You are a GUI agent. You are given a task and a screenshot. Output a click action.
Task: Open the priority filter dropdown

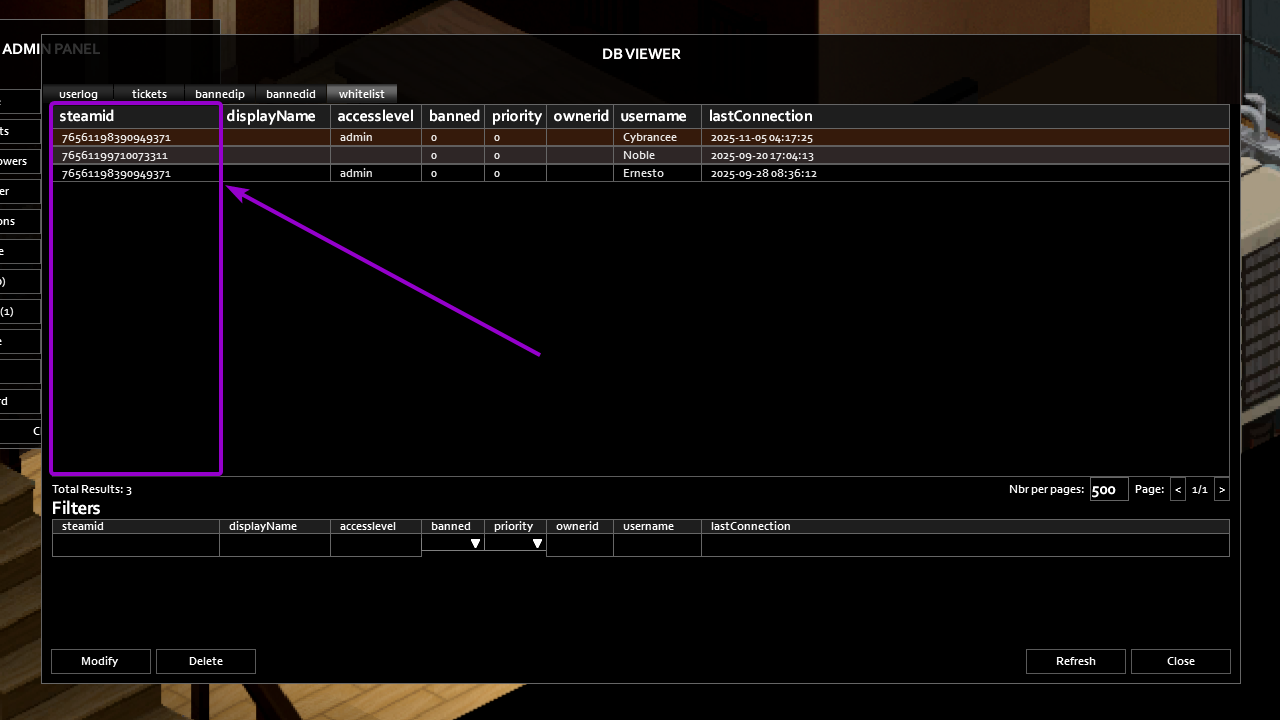tap(538, 543)
